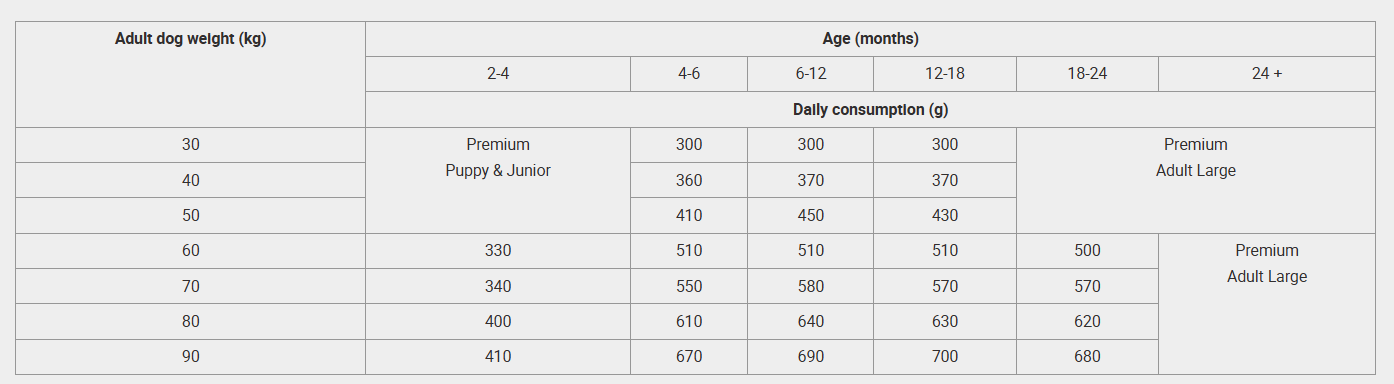
Task: Select the 450 value in the 50 kg row
Action: [x=810, y=215]
